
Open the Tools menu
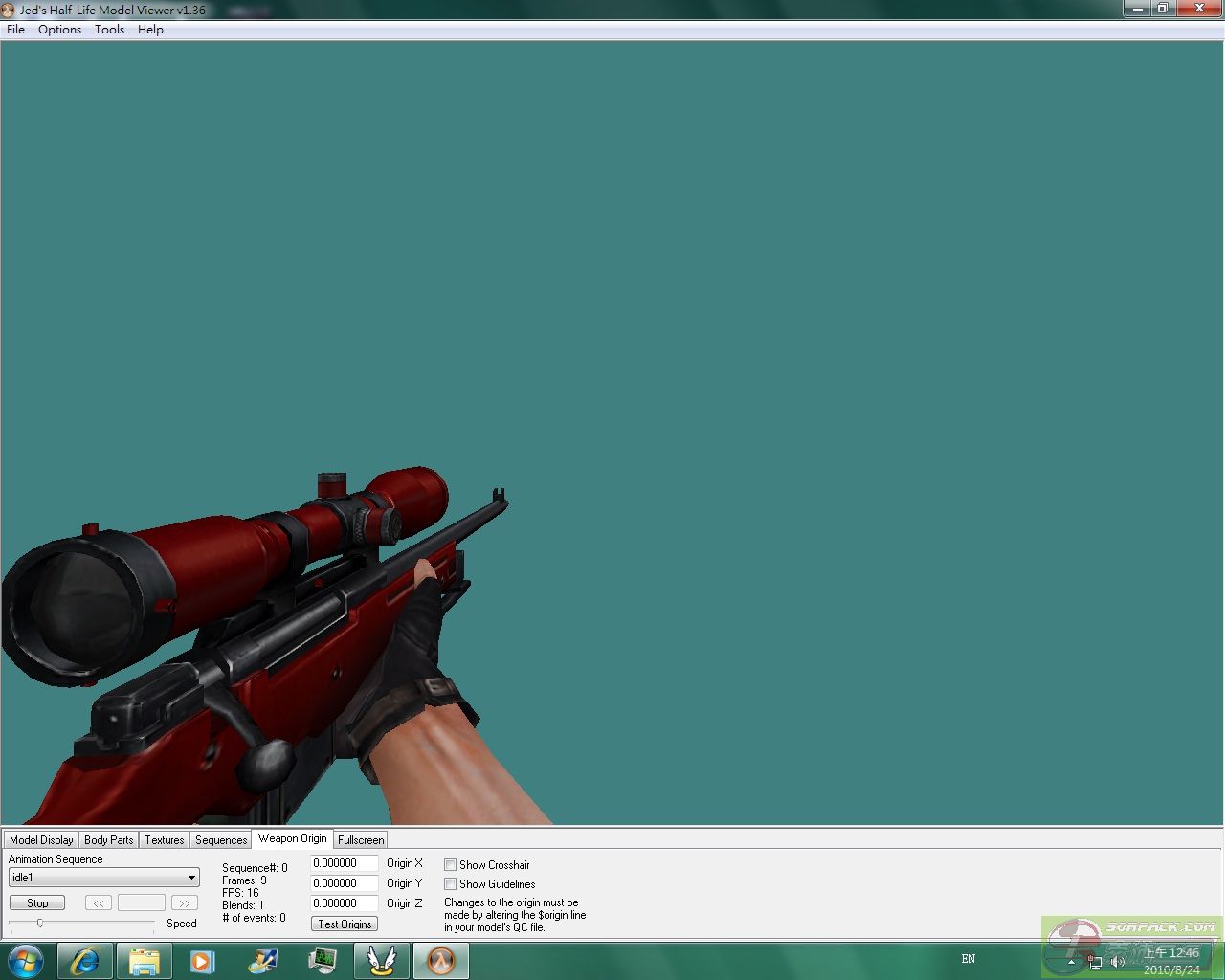point(109,30)
